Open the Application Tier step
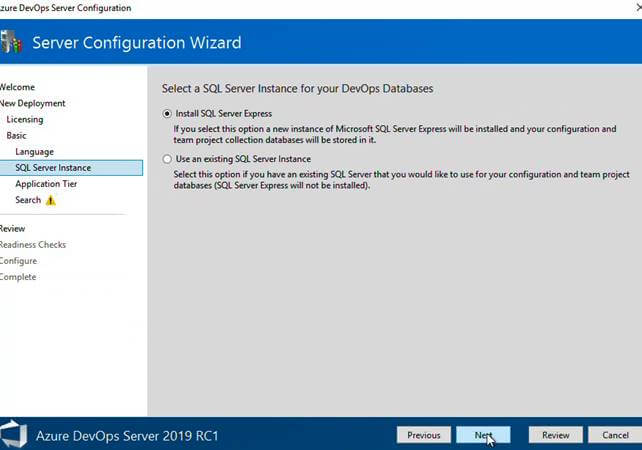The image size is (642, 450). pos(46,184)
